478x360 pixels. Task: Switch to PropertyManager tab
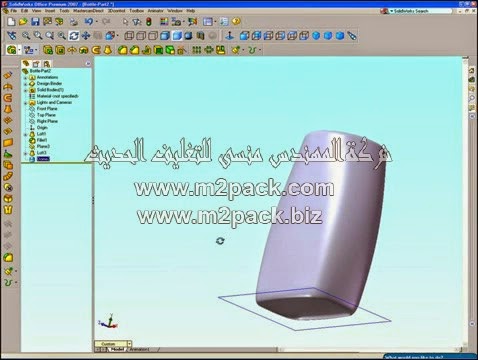[36, 63]
